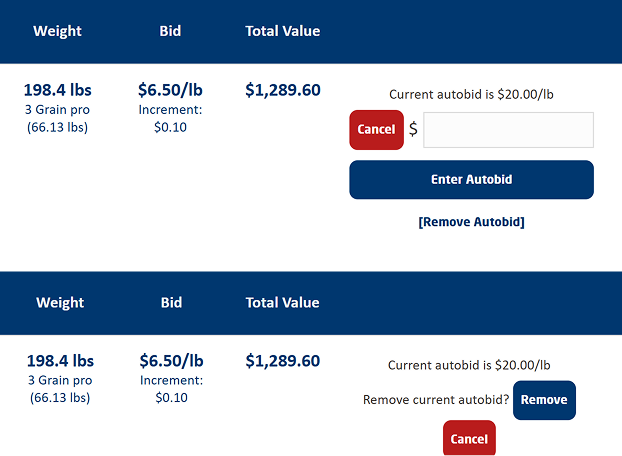622x456 pixels.
Task: Click the Total Value header in the upper table
Action: 283,31
